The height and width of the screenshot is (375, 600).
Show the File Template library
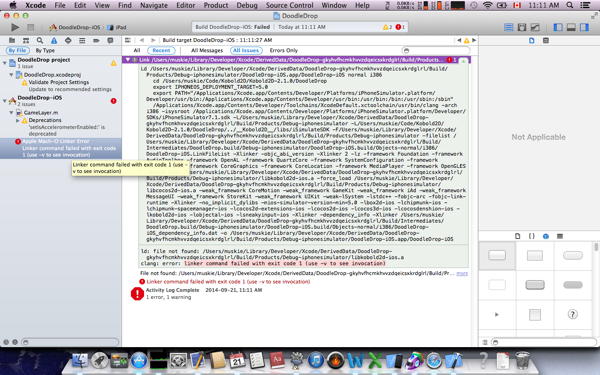[517, 236]
